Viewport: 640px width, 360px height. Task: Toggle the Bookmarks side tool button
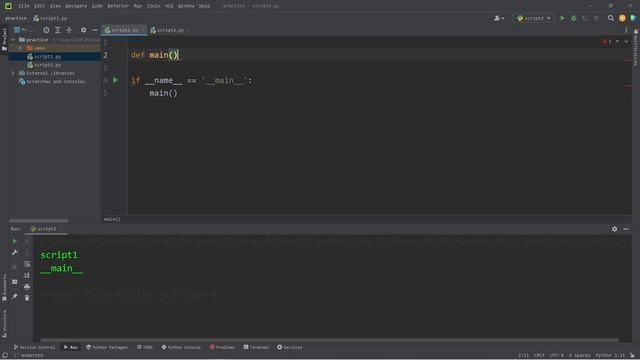click(4, 287)
